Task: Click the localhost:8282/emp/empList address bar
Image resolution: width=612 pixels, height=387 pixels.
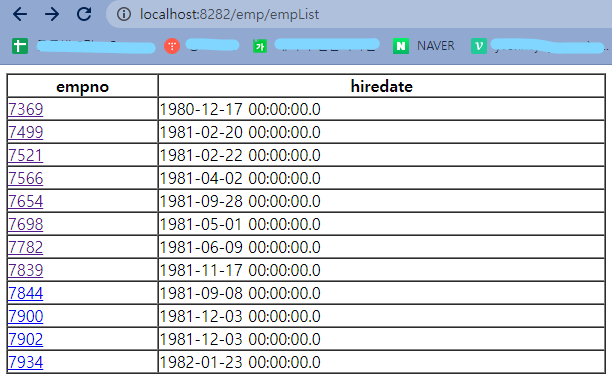Action: 230,14
